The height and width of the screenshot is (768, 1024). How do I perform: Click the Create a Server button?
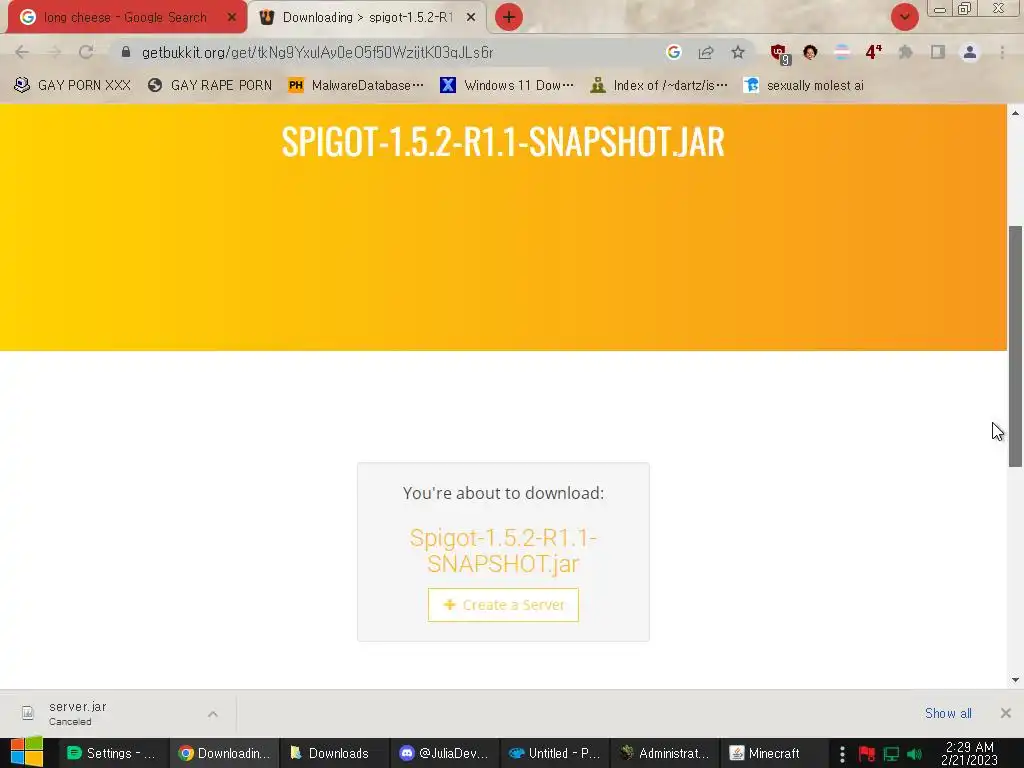(x=504, y=605)
